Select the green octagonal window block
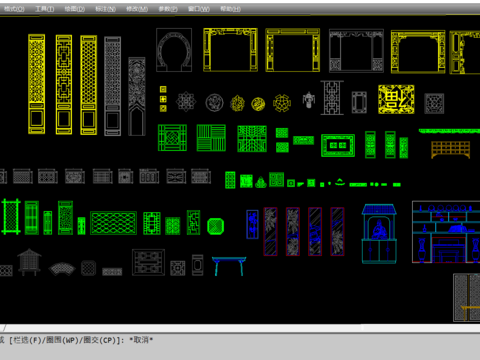 point(216,227)
